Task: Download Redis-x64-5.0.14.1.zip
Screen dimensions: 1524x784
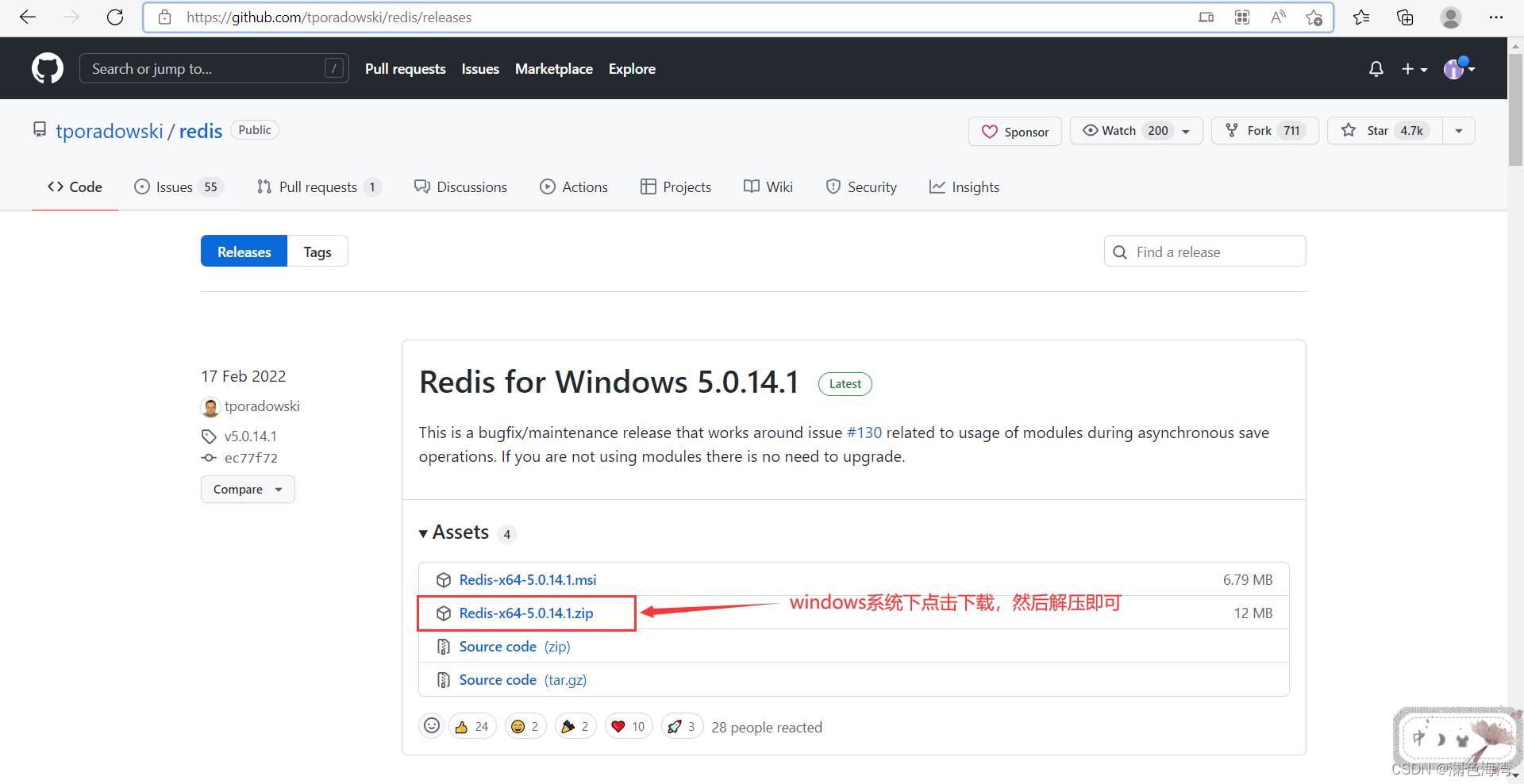Action: coord(526,613)
